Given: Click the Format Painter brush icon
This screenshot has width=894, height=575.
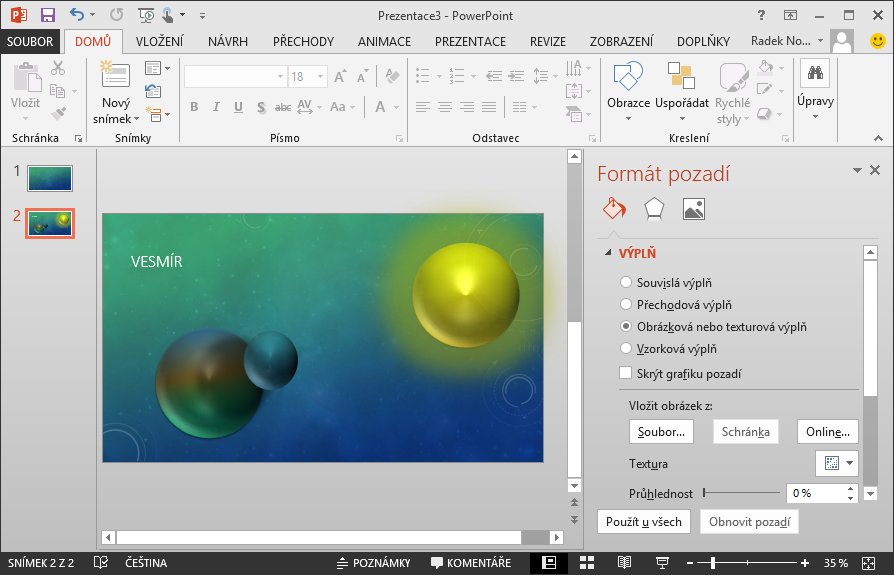Looking at the screenshot, I should click(58, 113).
